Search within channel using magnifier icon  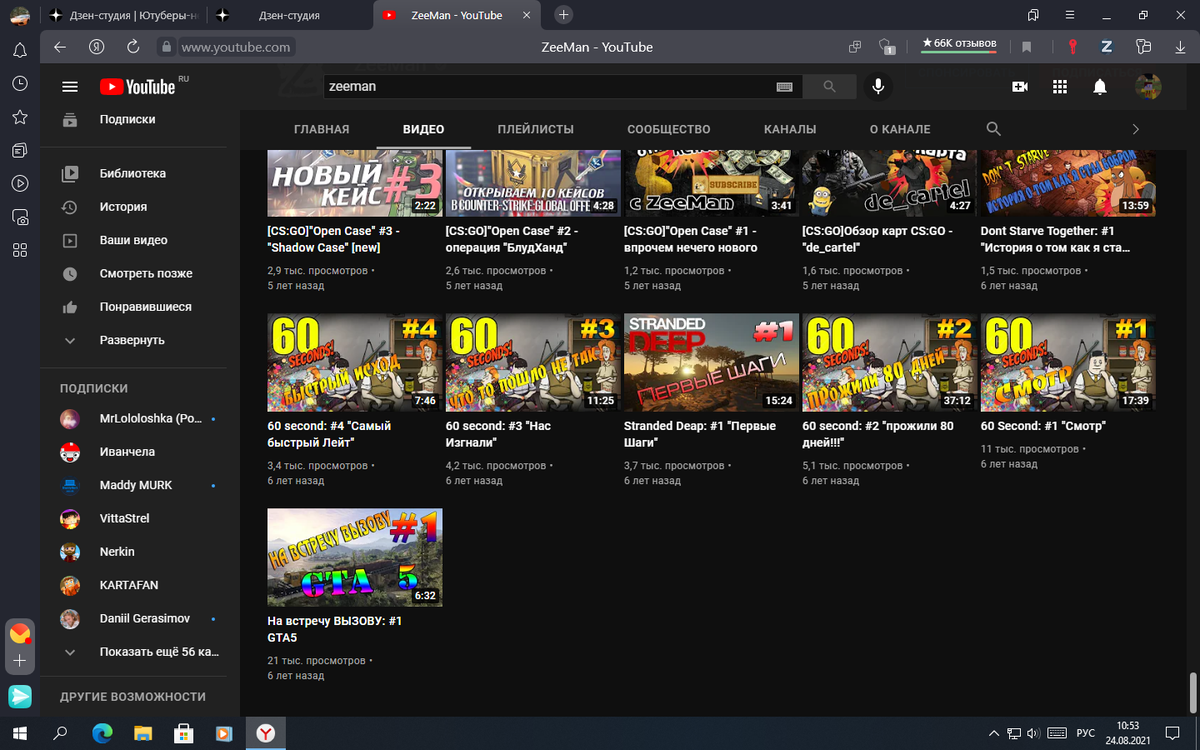[993, 129]
